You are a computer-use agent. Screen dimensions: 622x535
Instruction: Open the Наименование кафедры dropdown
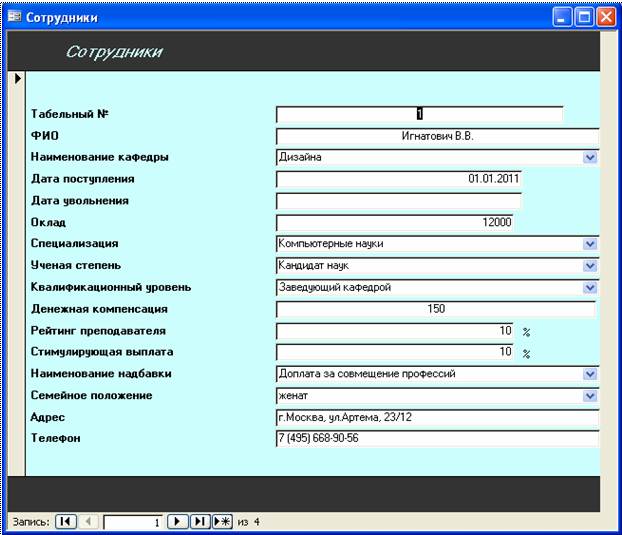(590, 157)
